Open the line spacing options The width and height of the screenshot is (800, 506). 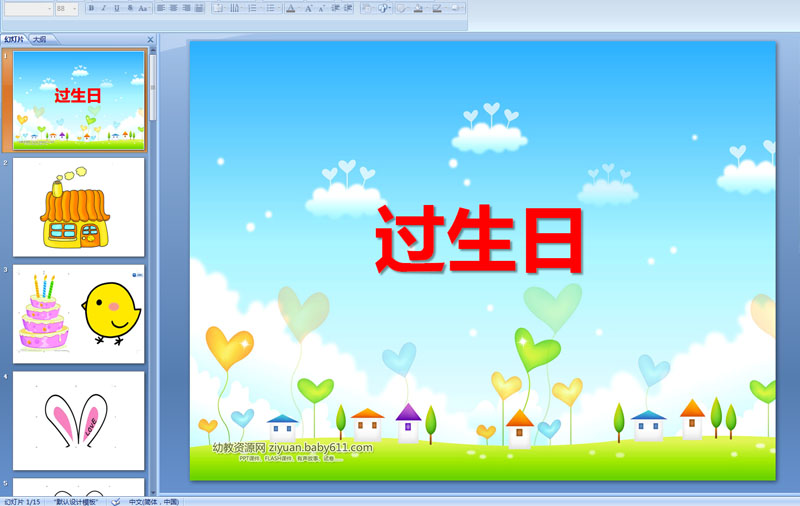click(236, 8)
